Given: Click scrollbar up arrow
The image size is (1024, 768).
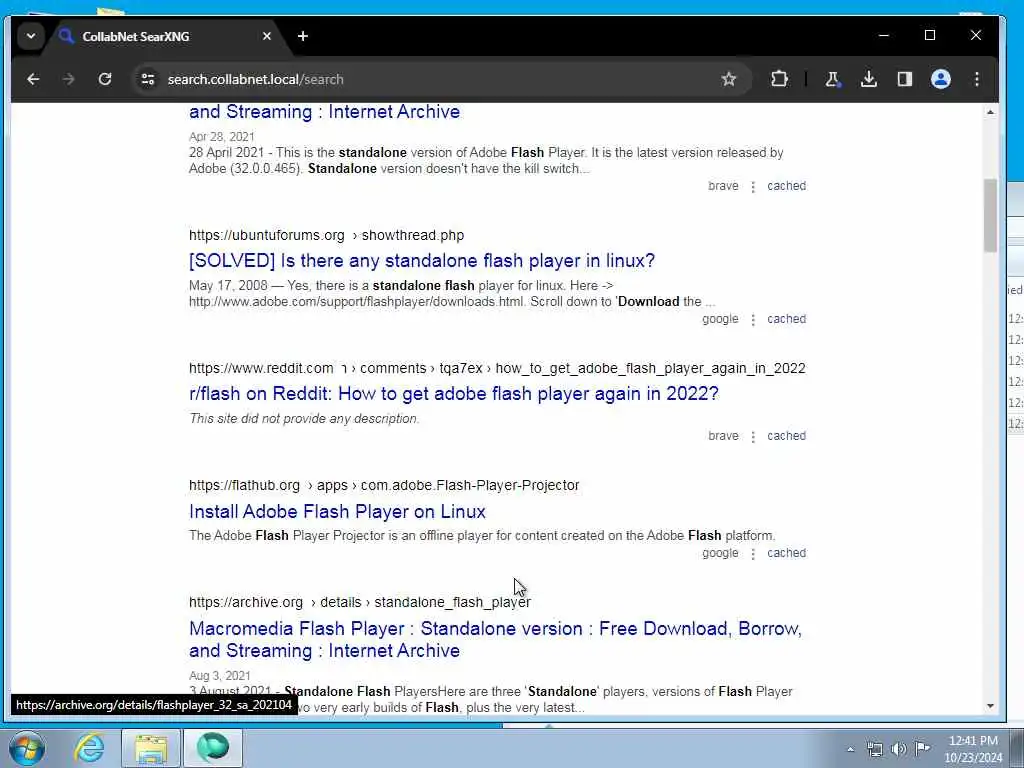Looking at the screenshot, I should pyautogui.click(x=991, y=112).
